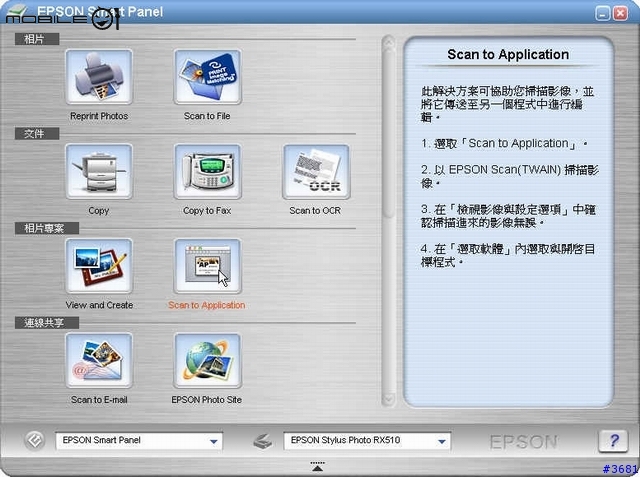Click the 相片專案 category header

pos(47,229)
